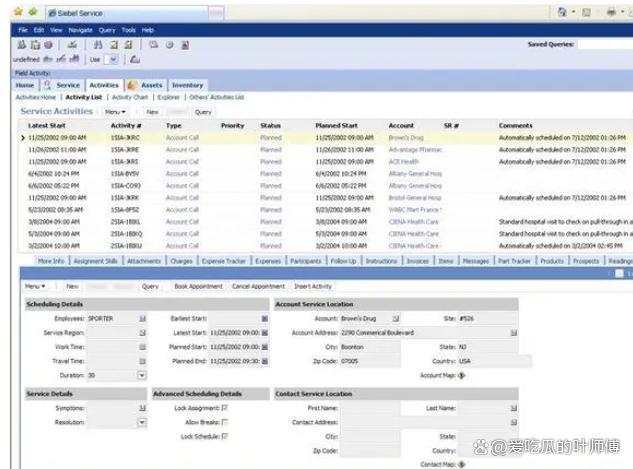Open the Account field pick icon

396,318
